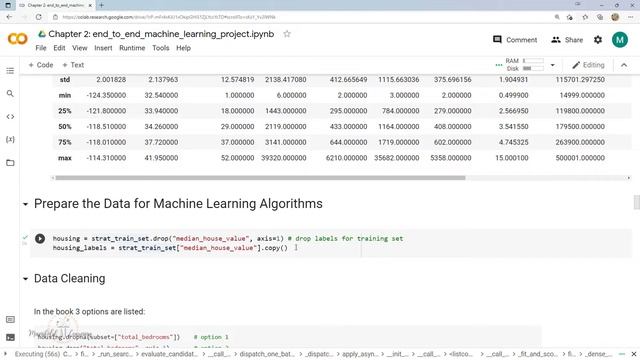The image size is (640, 360).
Task: Reload the page with the refresh icon
Action: [x=38, y=17]
